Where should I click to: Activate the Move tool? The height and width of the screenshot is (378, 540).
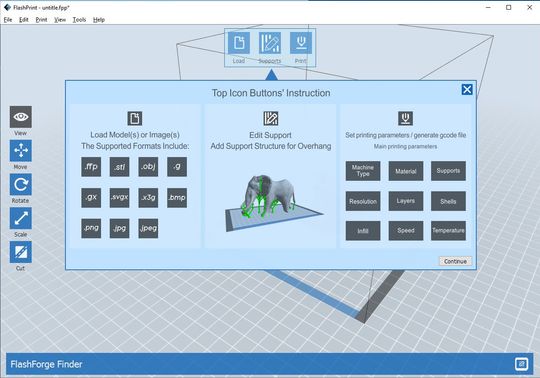tap(21, 151)
